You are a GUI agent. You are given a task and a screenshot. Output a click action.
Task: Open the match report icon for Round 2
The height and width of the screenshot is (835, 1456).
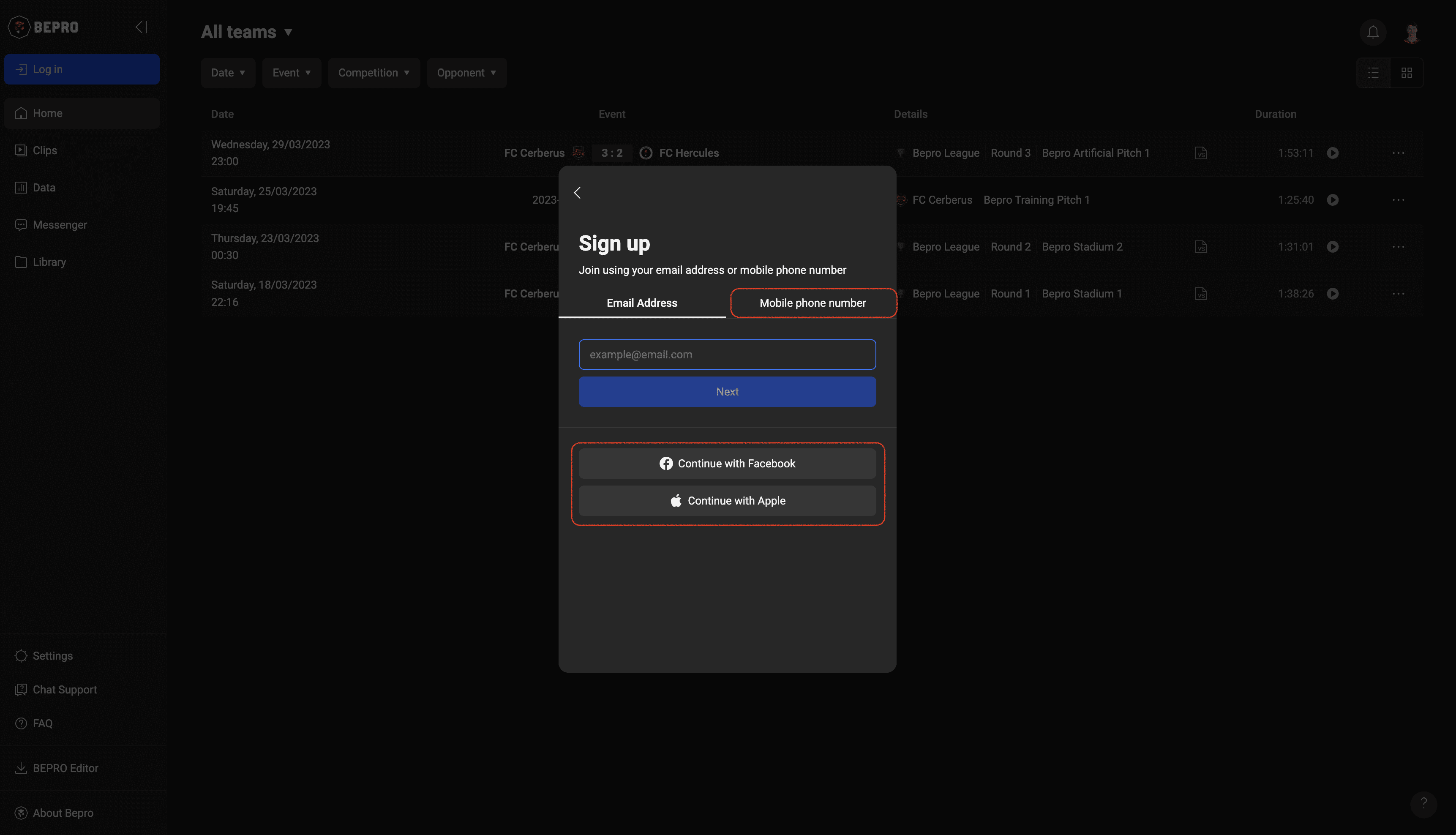coord(1201,247)
